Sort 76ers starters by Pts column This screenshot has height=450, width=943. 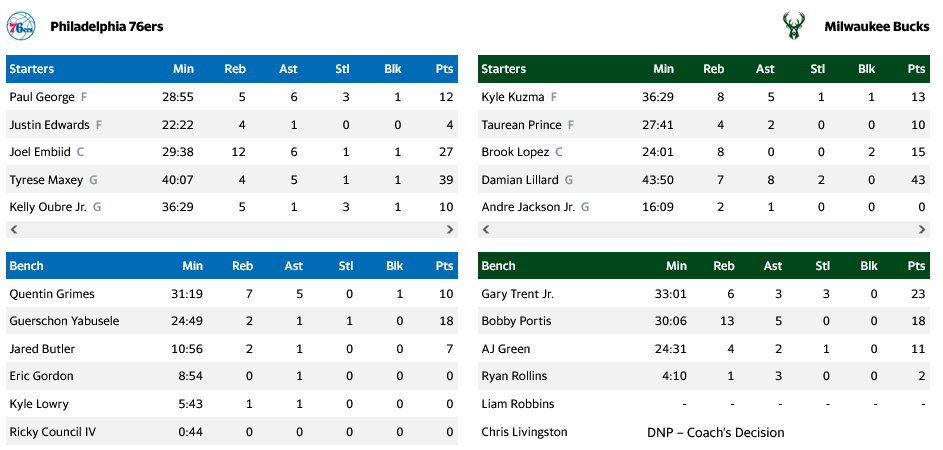[x=444, y=69]
